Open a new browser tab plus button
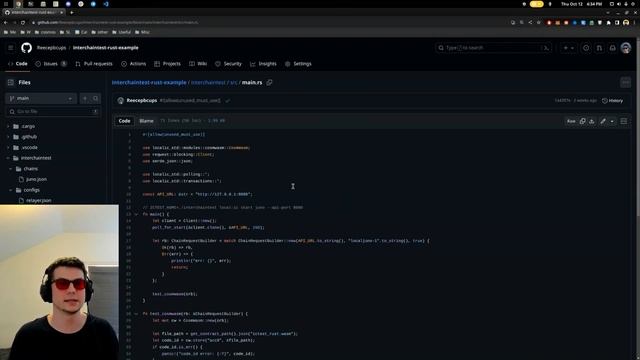This screenshot has height=360, width=640. pyautogui.click(x=72, y=13)
